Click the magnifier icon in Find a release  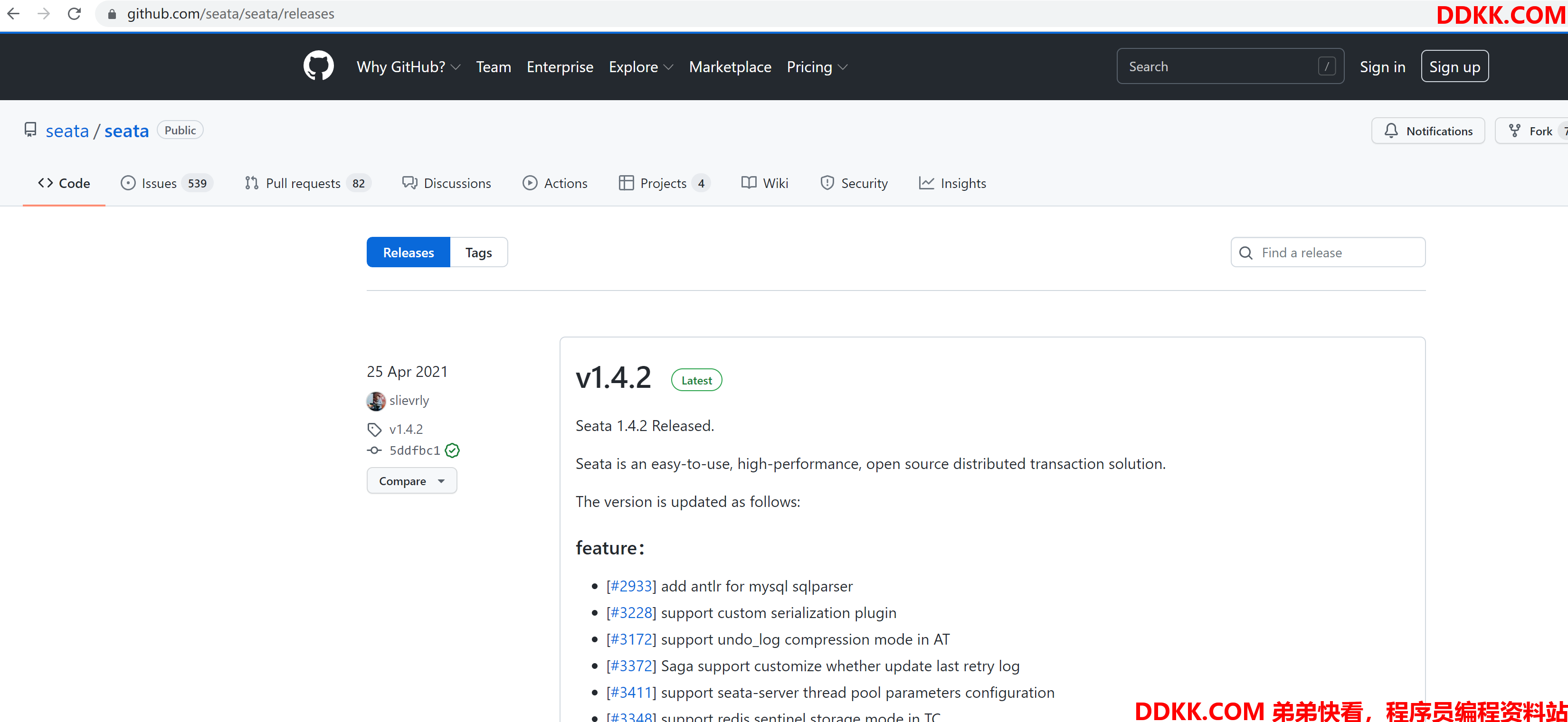(x=1245, y=253)
